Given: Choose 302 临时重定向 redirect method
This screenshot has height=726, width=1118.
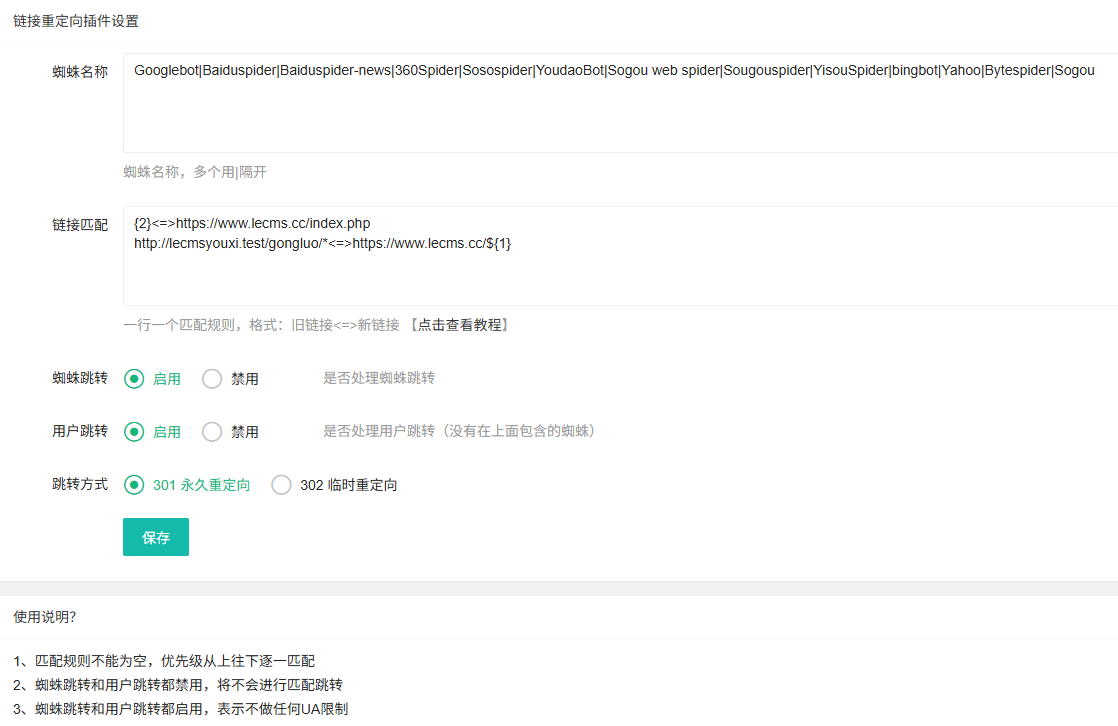Looking at the screenshot, I should coord(282,485).
